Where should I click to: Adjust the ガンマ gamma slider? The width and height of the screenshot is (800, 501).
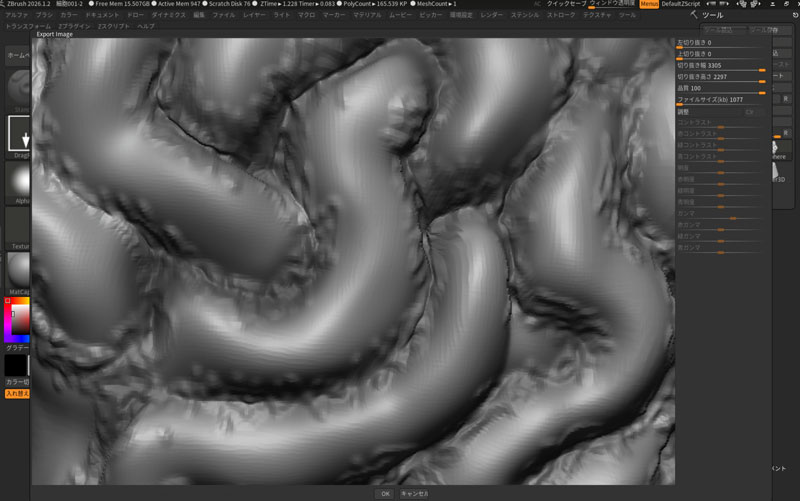721,214
